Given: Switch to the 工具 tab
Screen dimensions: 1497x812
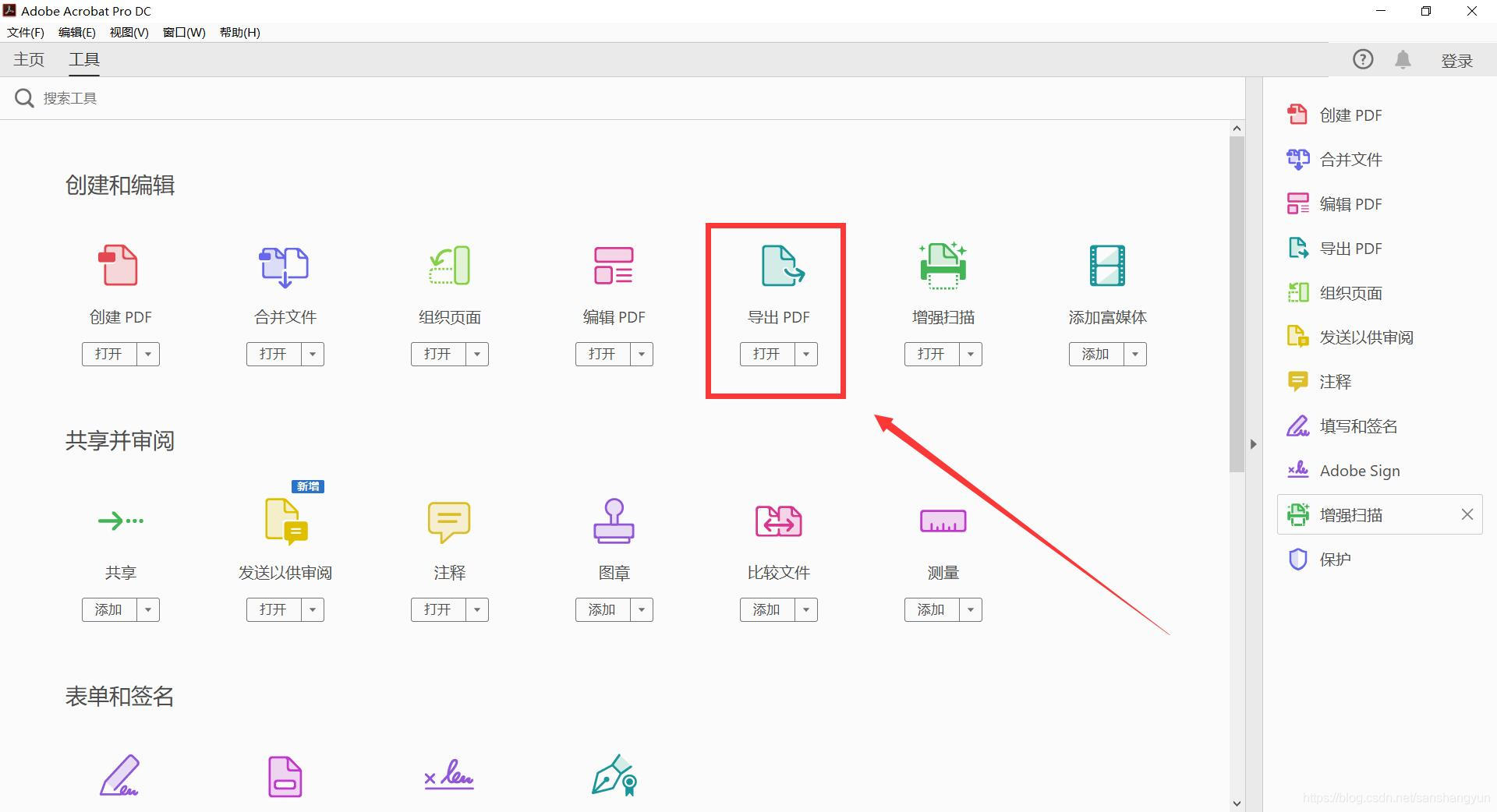Looking at the screenshot, I should (x=84, y=60).
